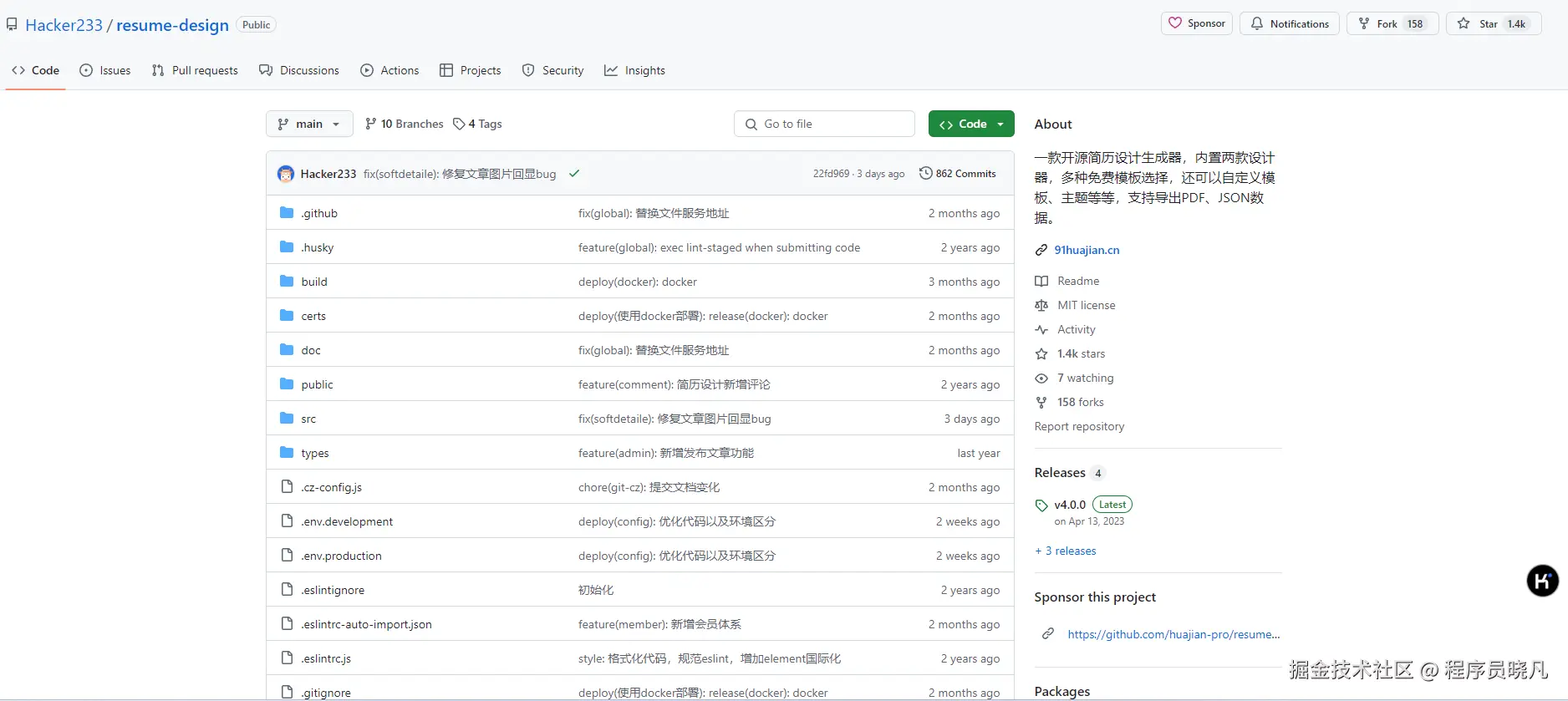Click the Readme book icon
The width and height of the screenshot is (1568, 701).
(1041, 281)
